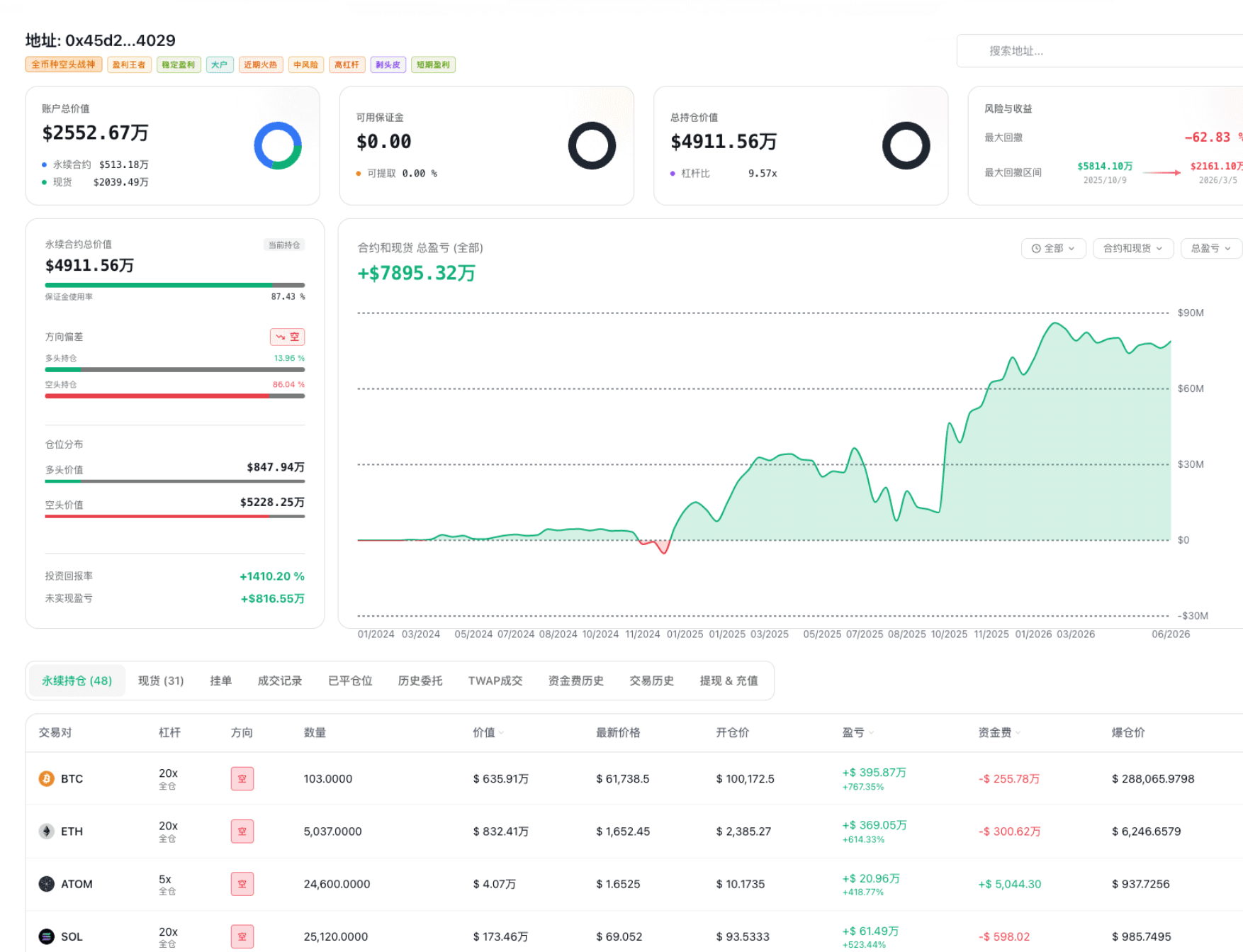Click the total PnL value +$7895.32万
The image size is (1243, 952).
point(417,273)
